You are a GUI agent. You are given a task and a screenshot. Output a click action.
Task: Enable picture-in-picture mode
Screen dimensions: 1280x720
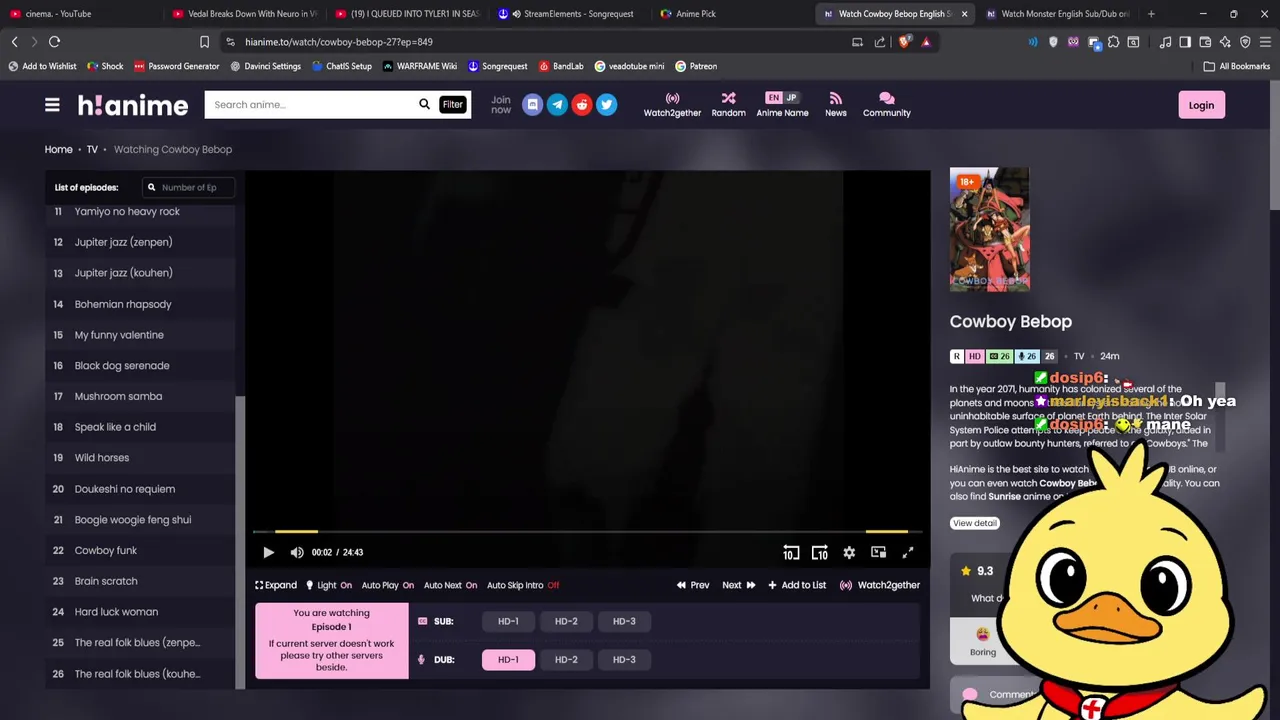878,552
